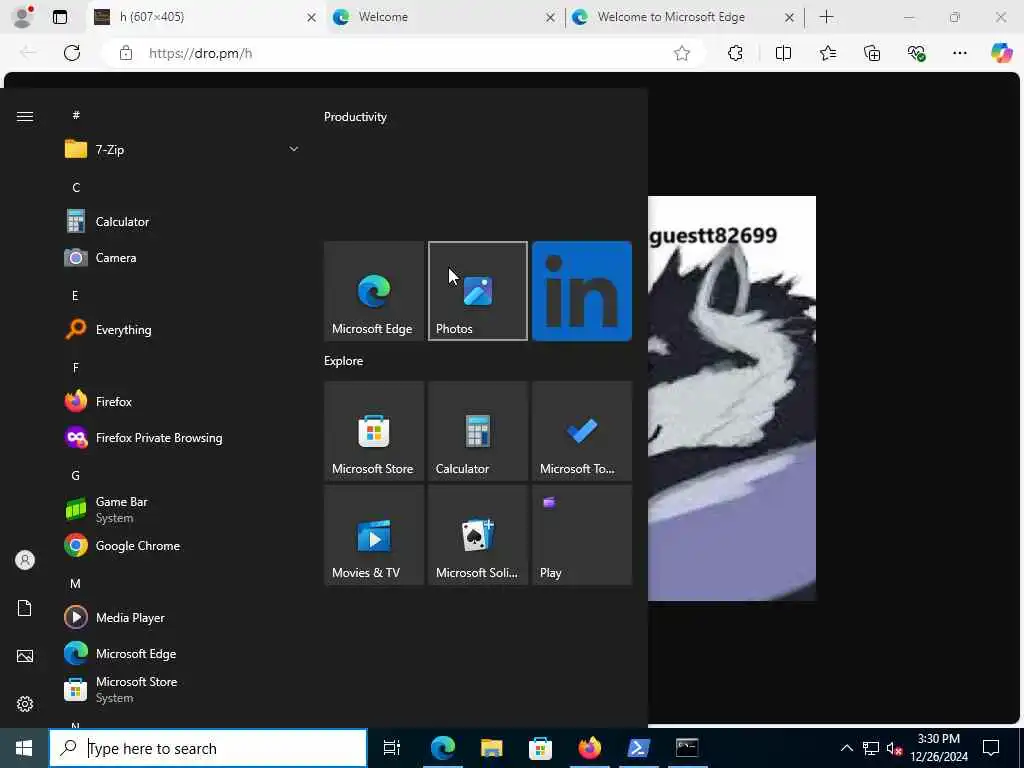Open the Photos tile

coord(478,291)
